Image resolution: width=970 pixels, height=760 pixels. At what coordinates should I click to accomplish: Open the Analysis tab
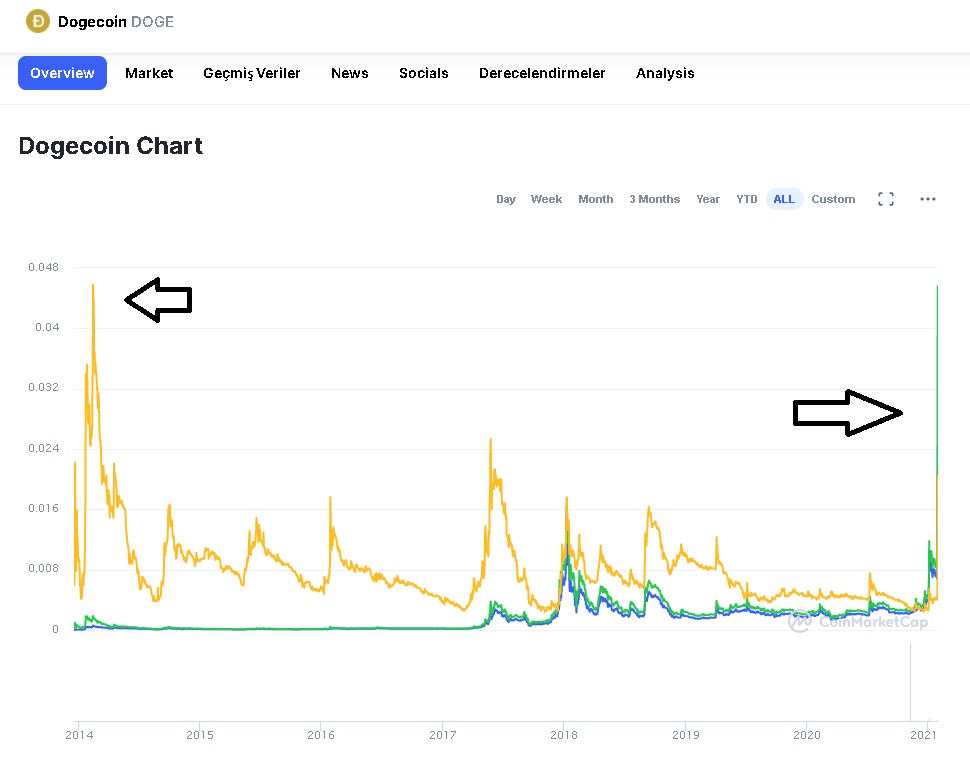pos(665,73)
